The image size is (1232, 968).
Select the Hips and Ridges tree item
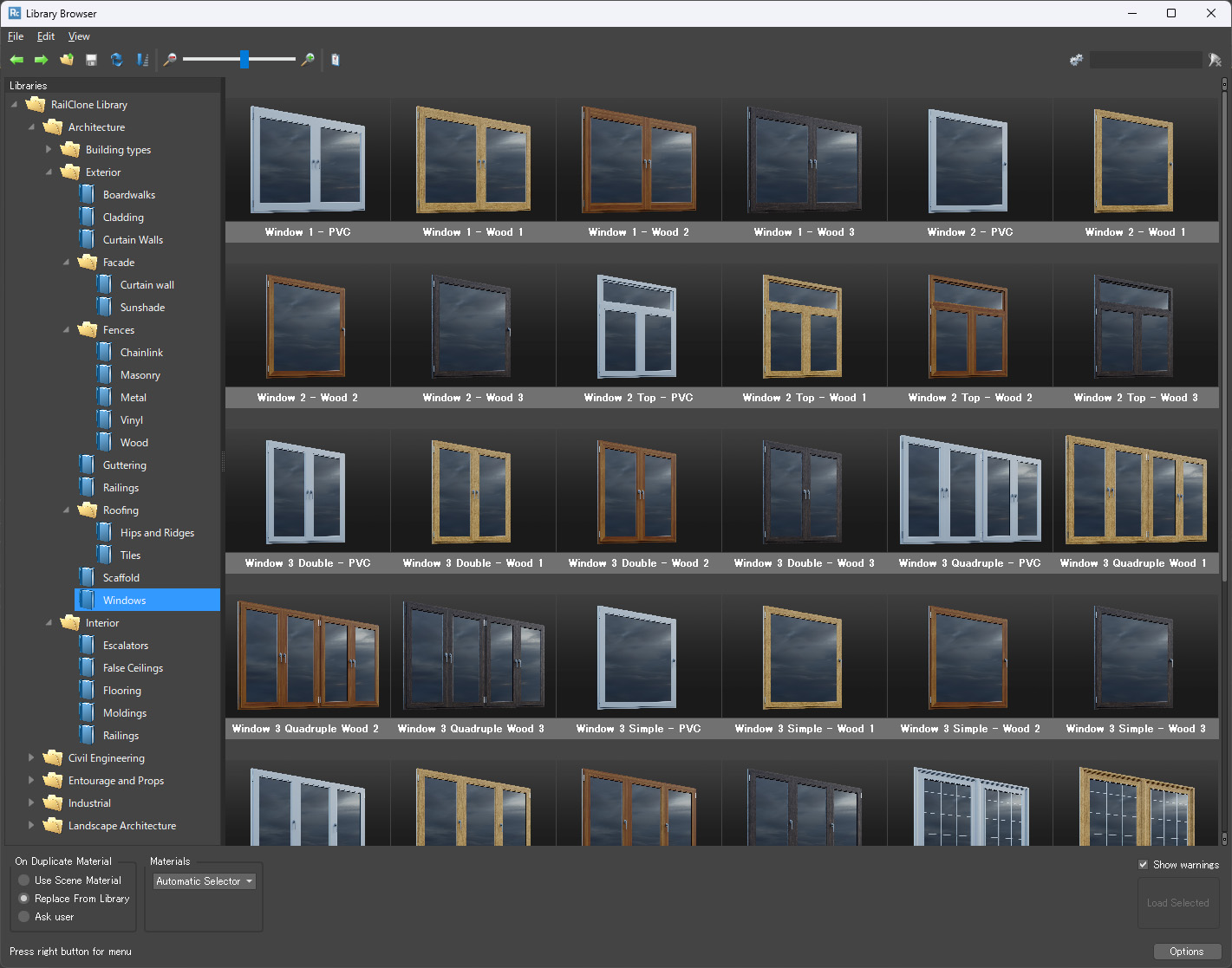pyautogui.click(x=157, y=533)
